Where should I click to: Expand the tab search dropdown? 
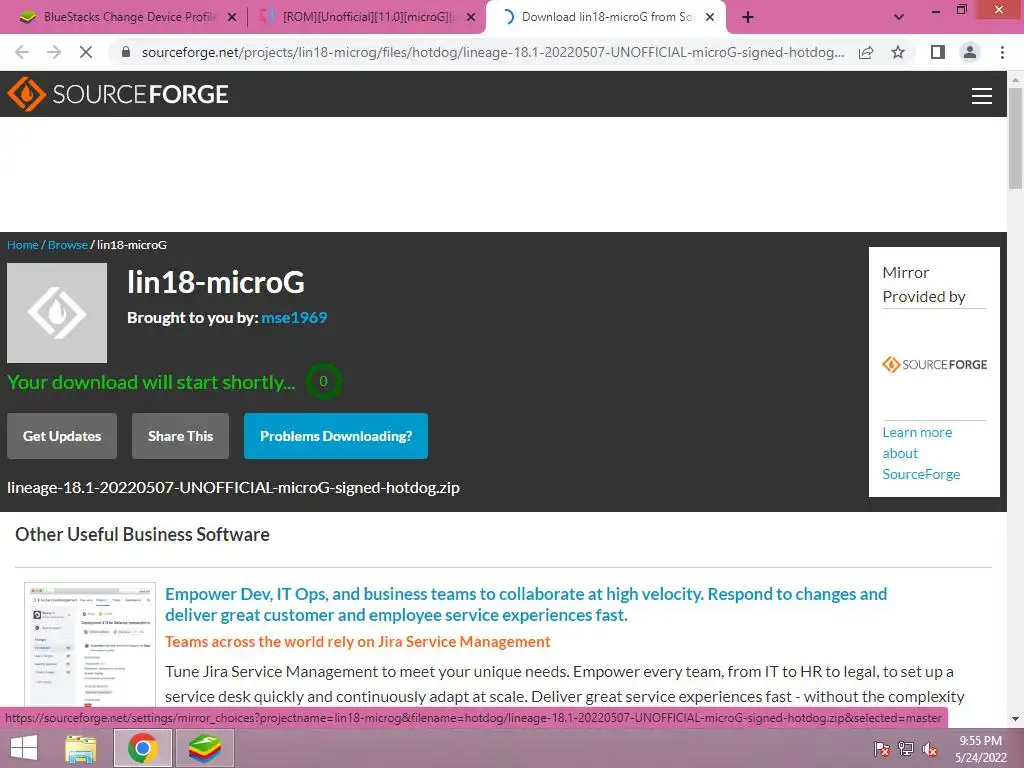tap(899, 17)
